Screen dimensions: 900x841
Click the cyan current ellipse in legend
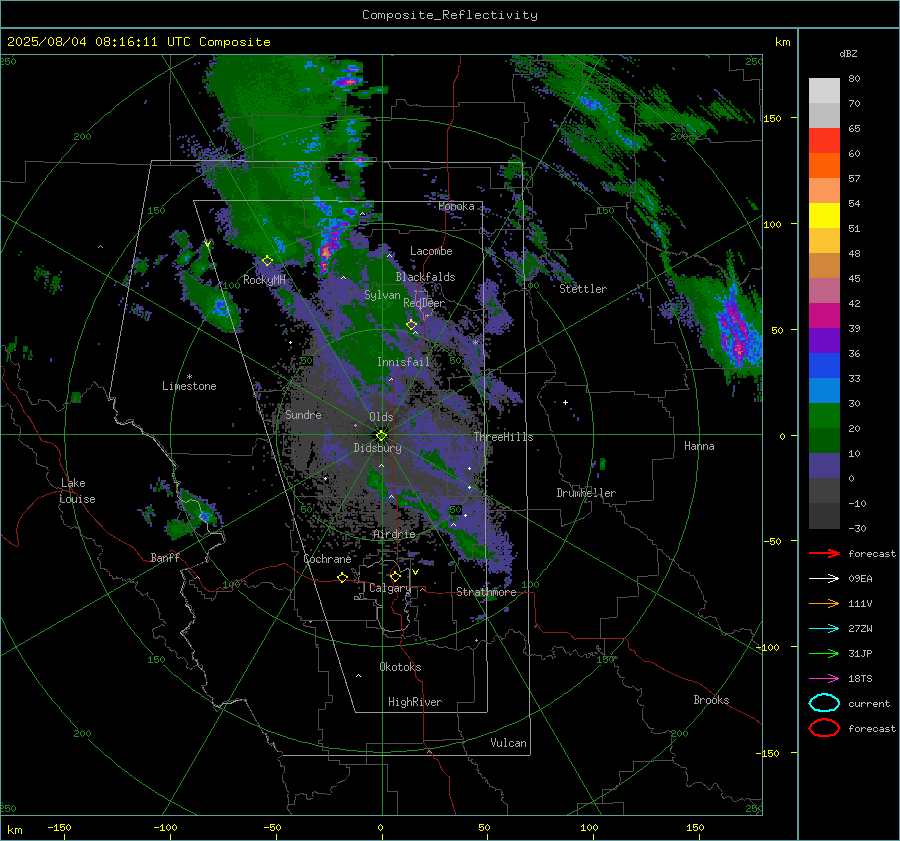(x=824, y=703)
